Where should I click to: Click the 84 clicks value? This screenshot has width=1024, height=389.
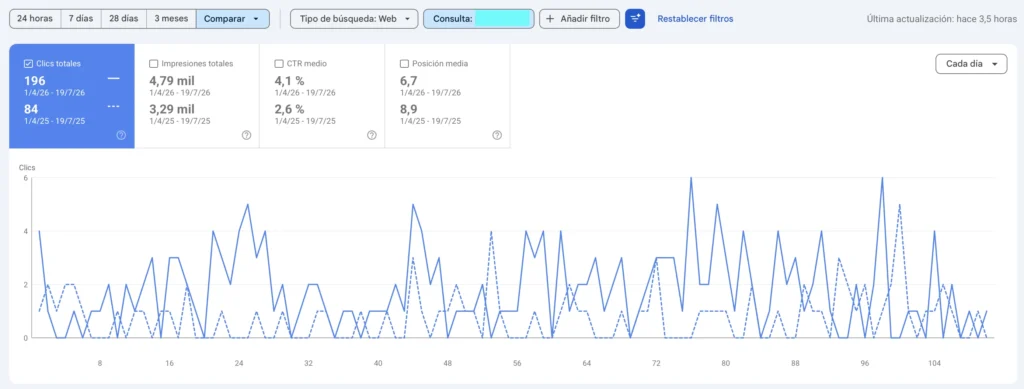coord(31,109)
